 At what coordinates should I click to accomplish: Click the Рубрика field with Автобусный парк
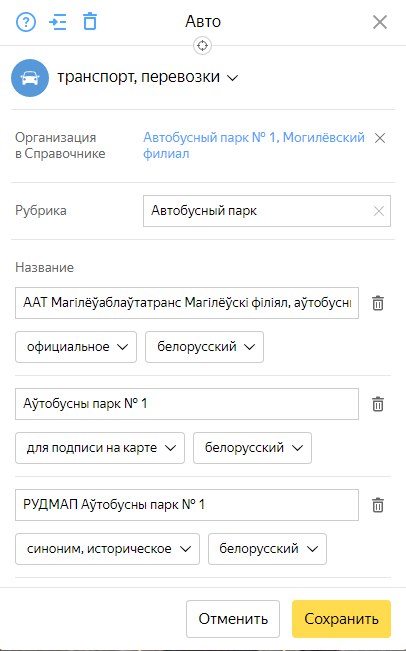[x=267, y=211]
